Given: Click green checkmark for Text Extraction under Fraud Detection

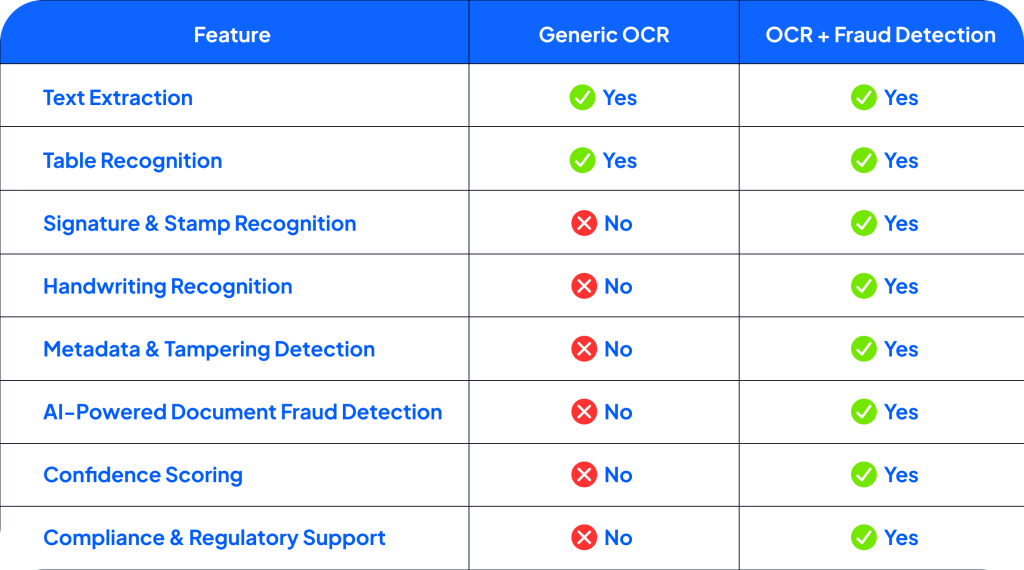Looking at the screenshot, I should (863, 97).
